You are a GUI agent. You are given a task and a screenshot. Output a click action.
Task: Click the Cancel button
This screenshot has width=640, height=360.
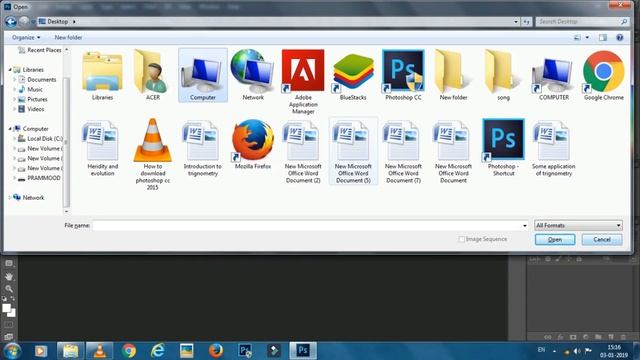(x=602, y=240)
